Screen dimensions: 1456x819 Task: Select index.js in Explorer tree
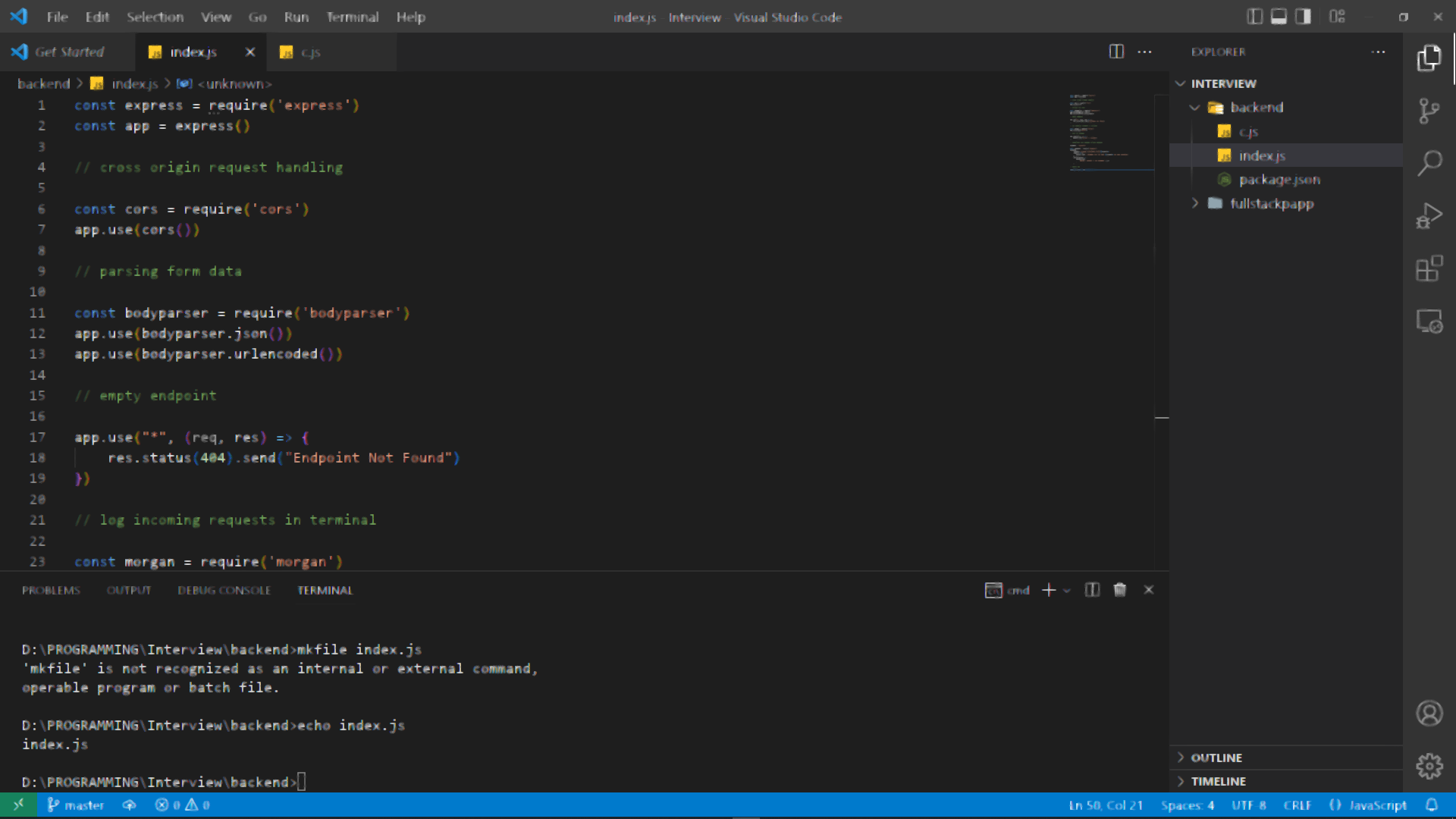pos(1286,155)
